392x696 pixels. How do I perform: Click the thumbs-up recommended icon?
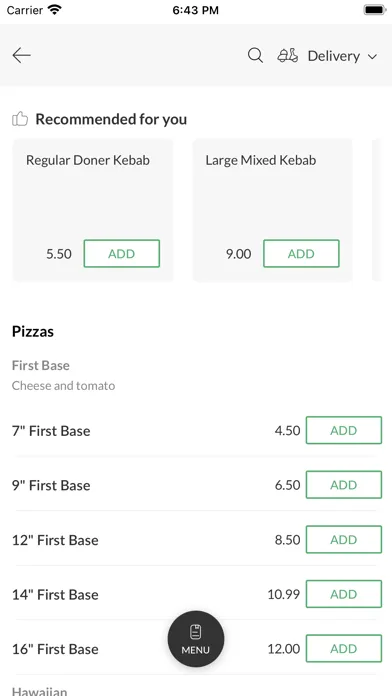pyautogui.click(x=20, y=119)
